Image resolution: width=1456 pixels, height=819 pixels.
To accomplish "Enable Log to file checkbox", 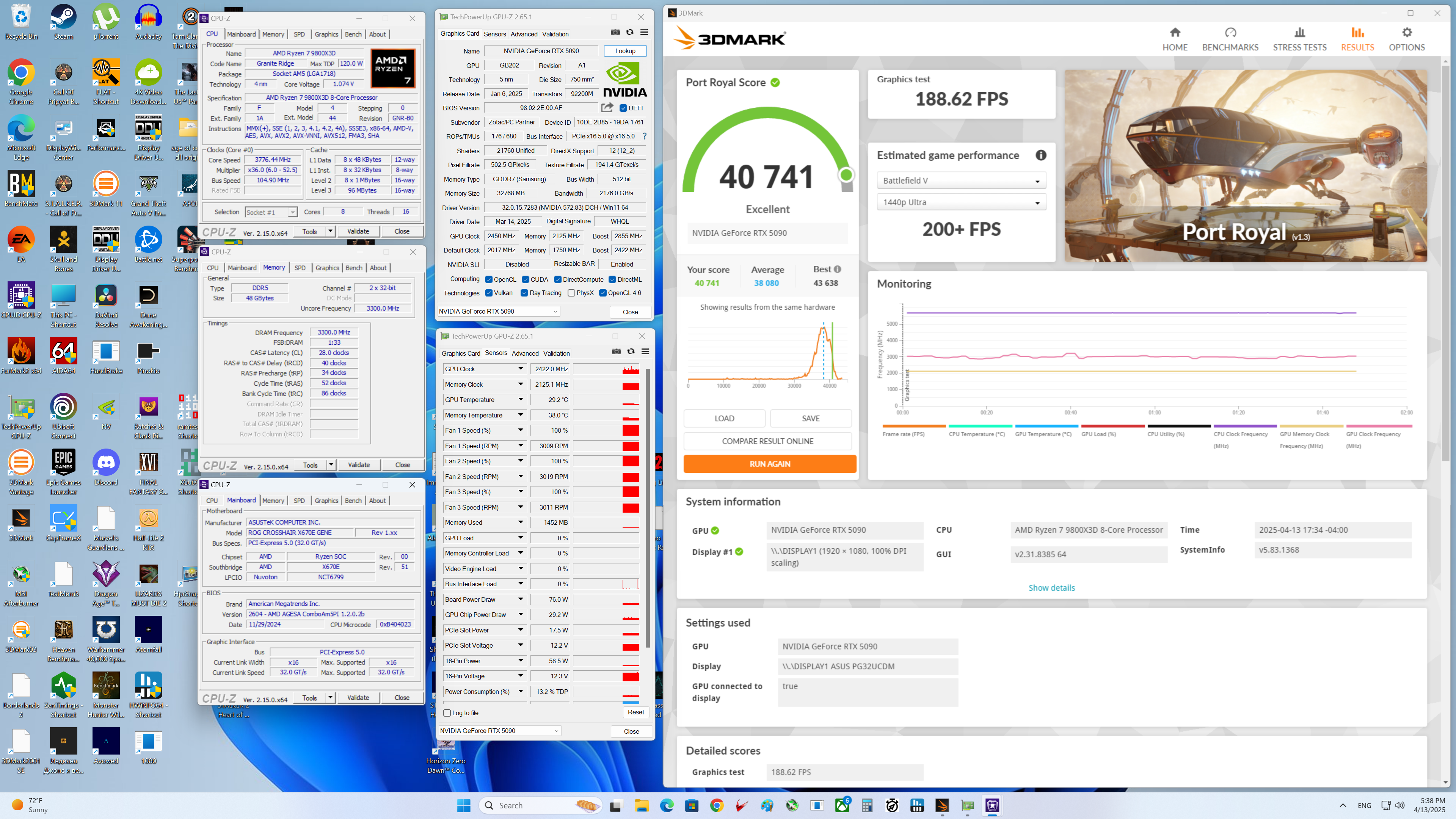I will [447, 713].
